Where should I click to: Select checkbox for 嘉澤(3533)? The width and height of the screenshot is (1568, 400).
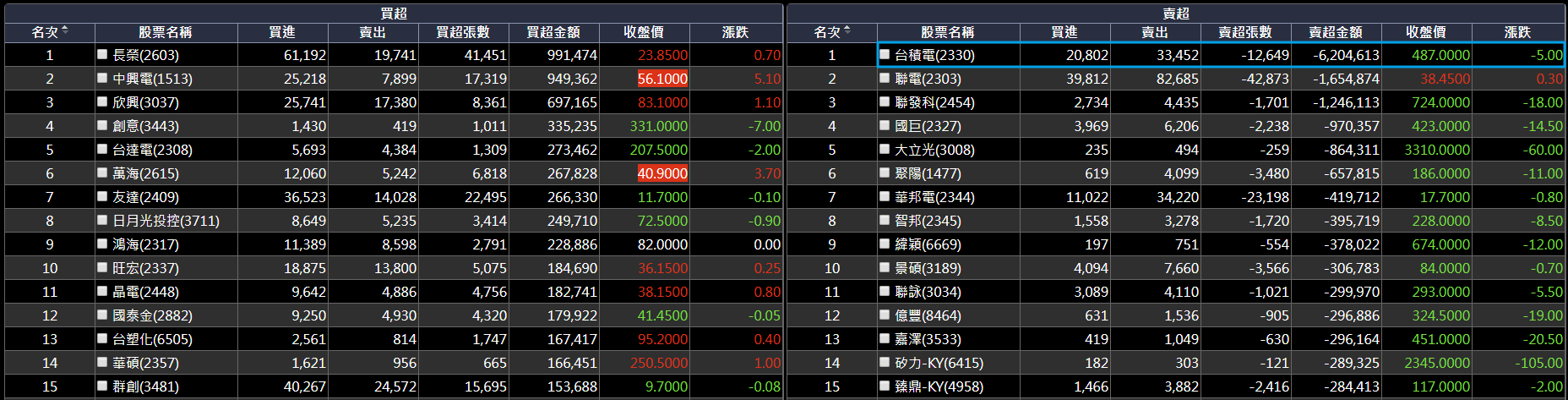(x=885, y=338)
